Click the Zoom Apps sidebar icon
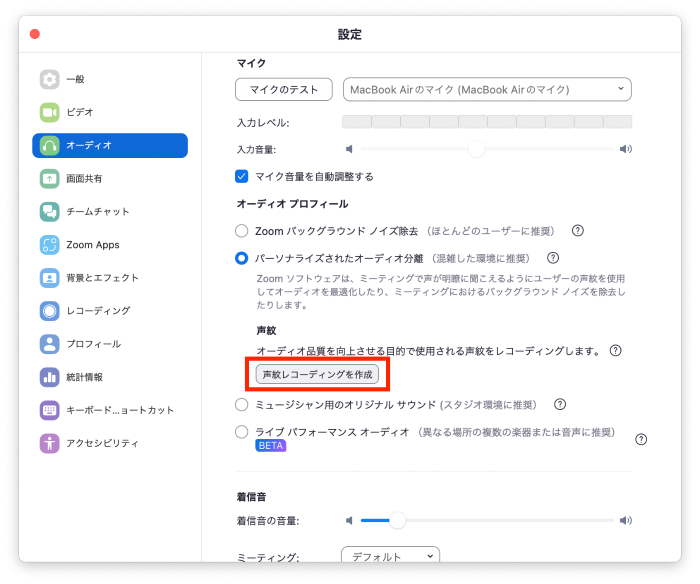This screenshot has height=584, width=700. point(50,244)
